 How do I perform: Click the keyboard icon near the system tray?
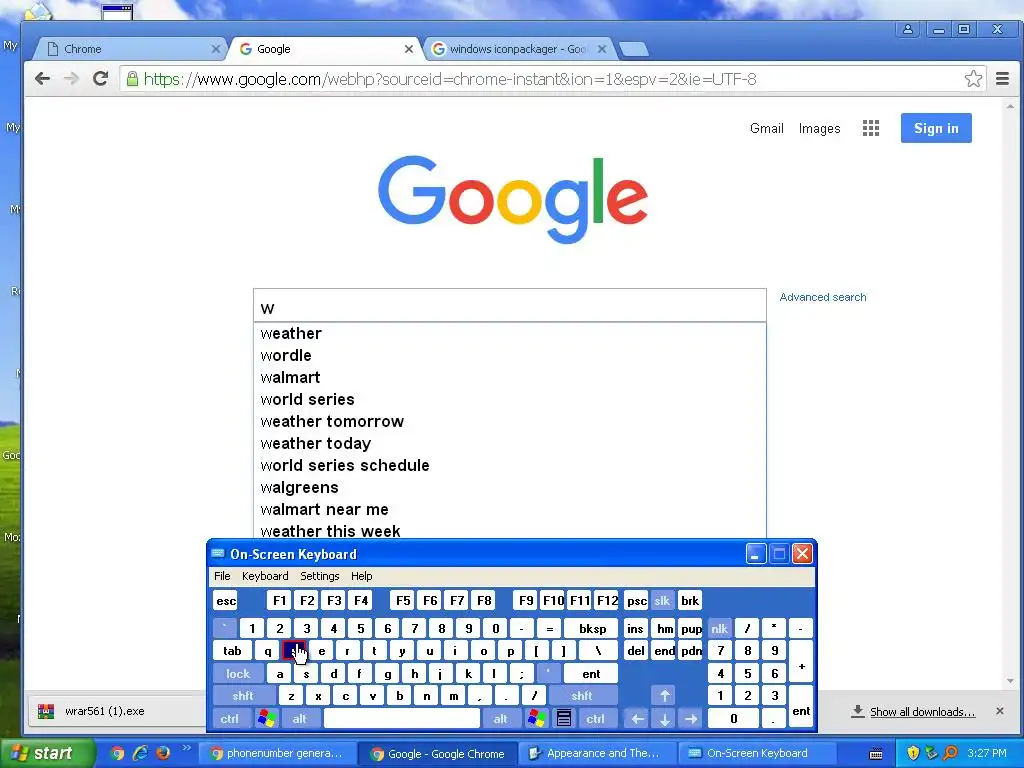tap(876, 754)
